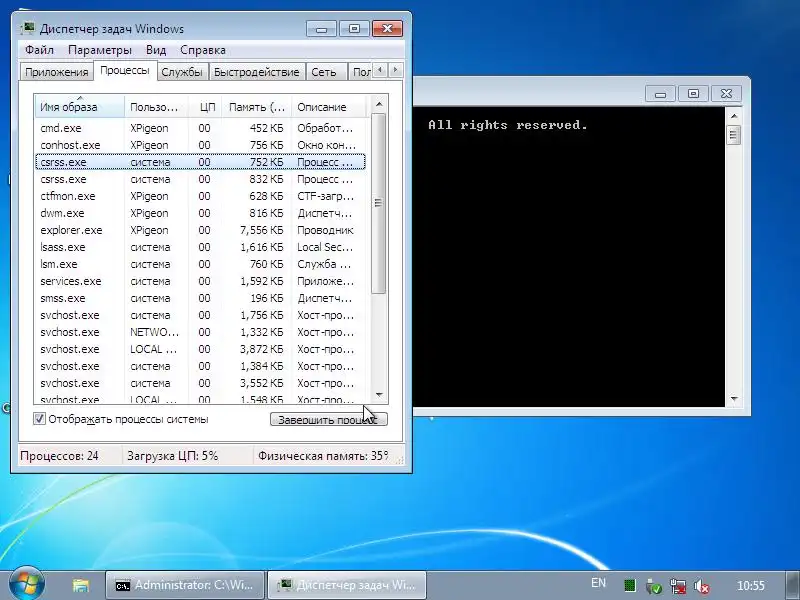Select ctfmon.exe process row

(x=201, y=196)
